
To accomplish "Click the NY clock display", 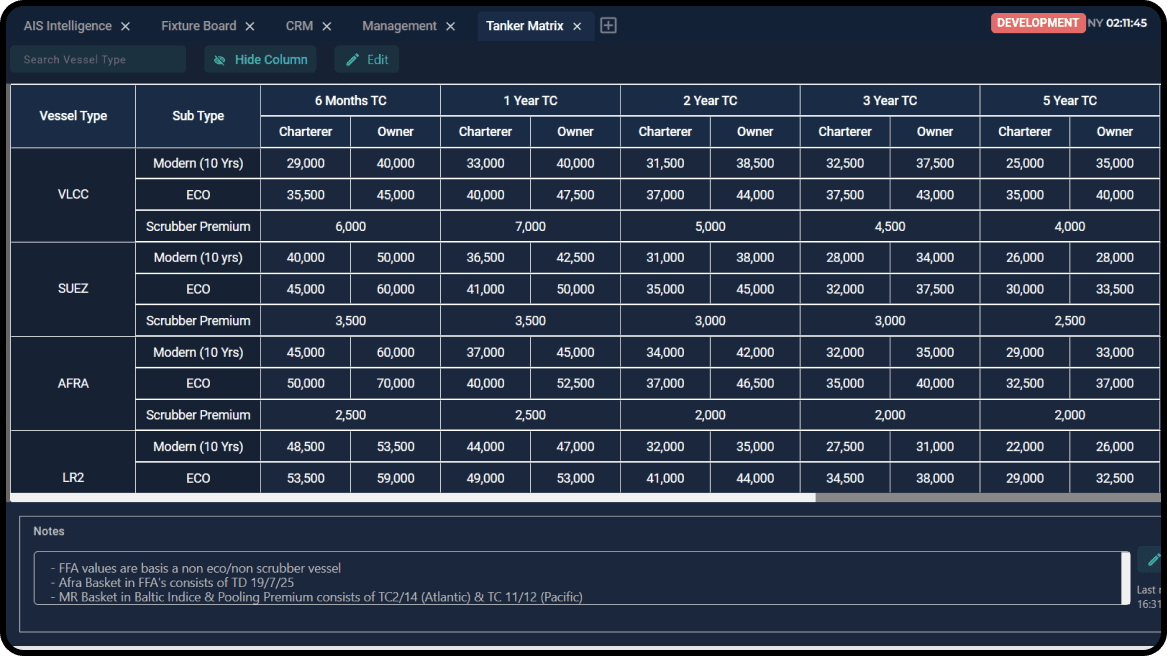I will point(1117,23).
